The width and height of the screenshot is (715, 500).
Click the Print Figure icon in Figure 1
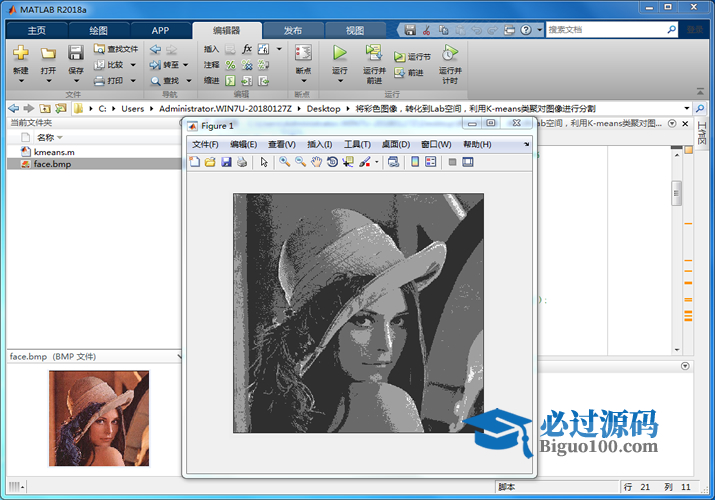(x=242, y=162)
